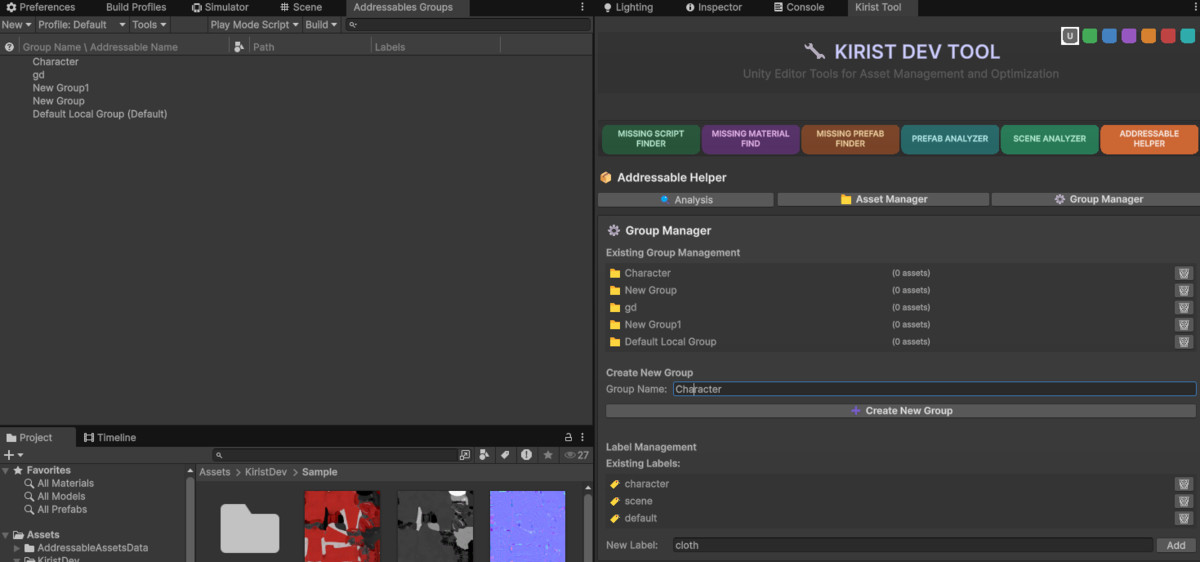
Task: Collapse the Assets tree folder
Action: click(6, 535)
